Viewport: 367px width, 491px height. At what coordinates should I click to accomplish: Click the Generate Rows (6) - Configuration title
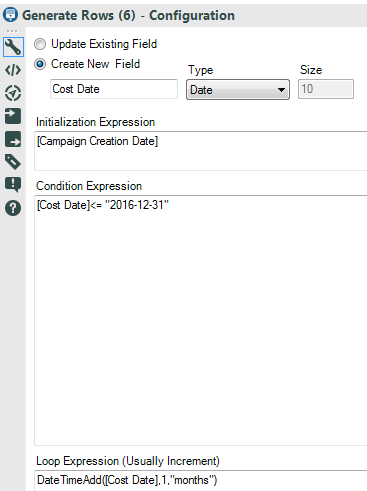(x=128, y=15)
